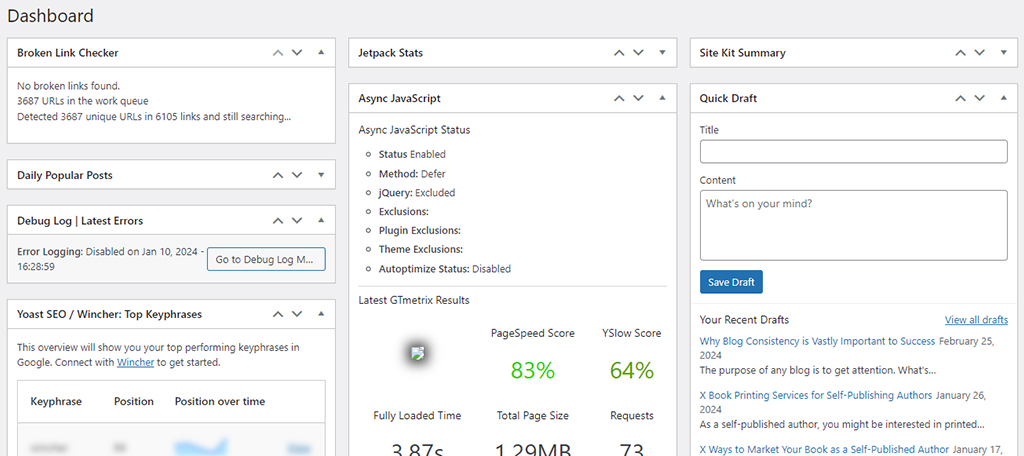Open View all drafts link
1024x456 pixels.
976,319
